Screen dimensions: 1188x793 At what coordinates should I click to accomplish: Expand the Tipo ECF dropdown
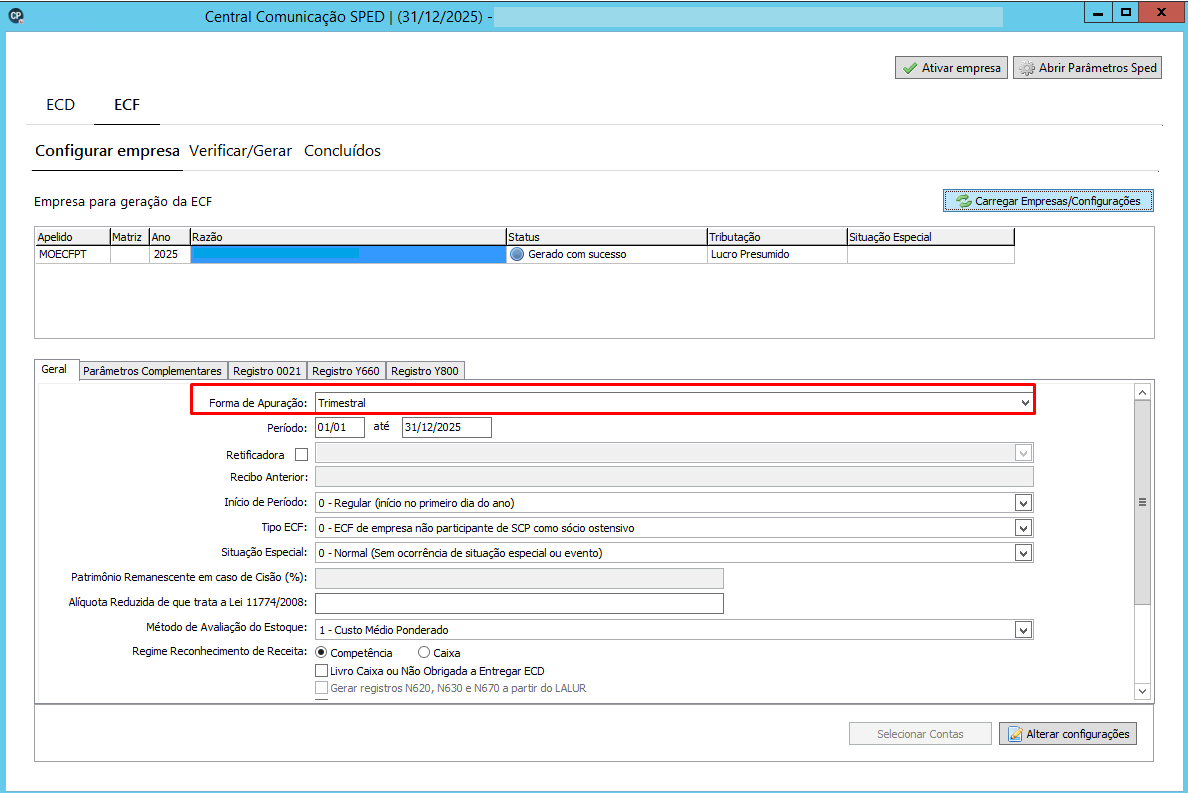(1023, 528)
